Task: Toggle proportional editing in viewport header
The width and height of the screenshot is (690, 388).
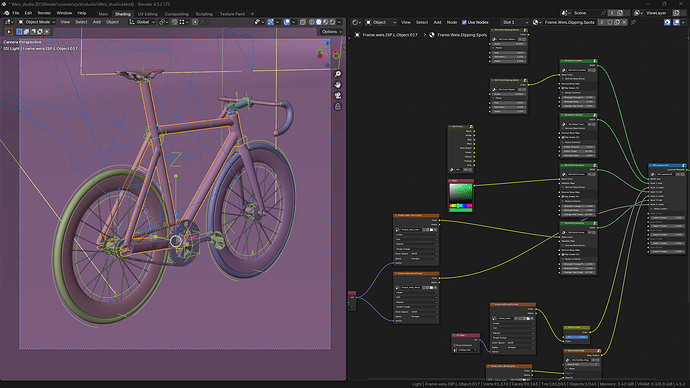Action: pos(195,22)
